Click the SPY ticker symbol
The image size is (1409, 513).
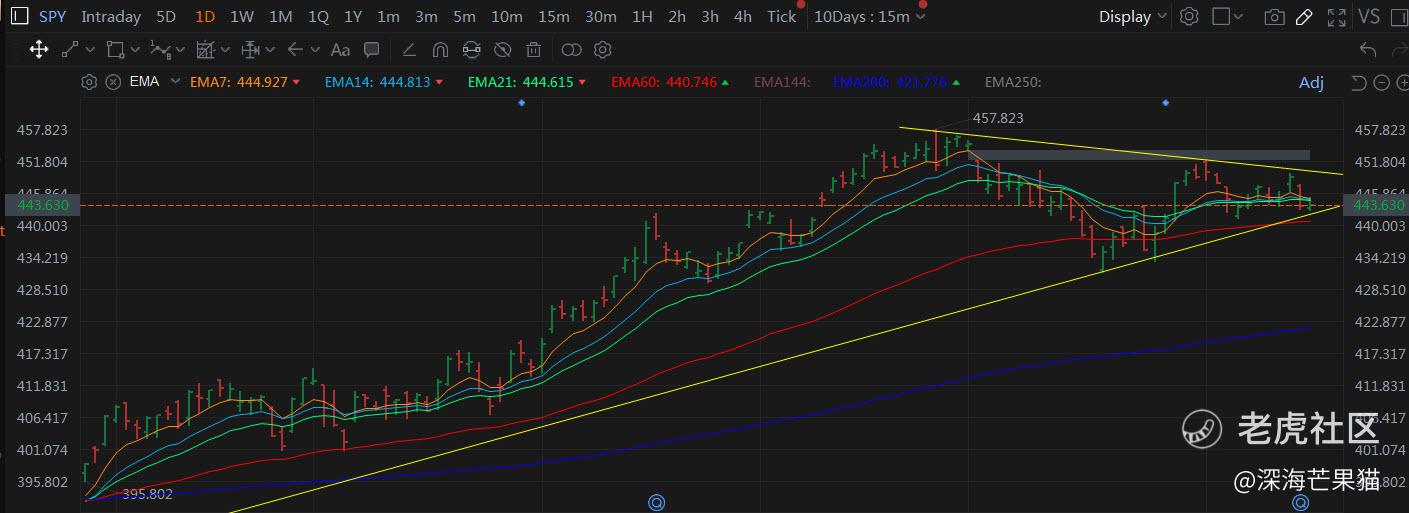coord(52,16)
